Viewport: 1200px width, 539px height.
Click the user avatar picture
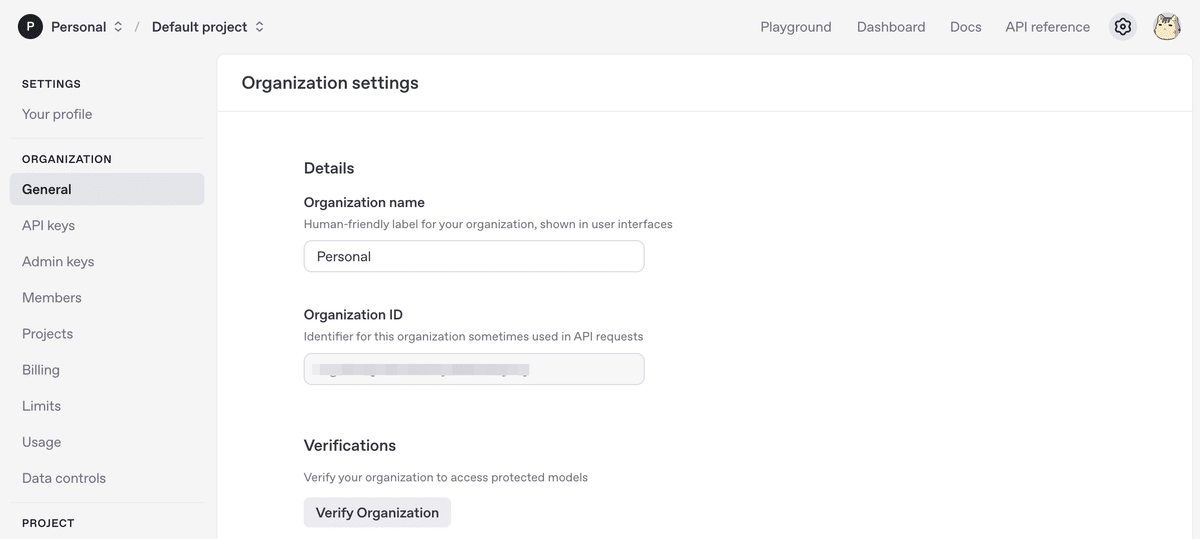1167,27
